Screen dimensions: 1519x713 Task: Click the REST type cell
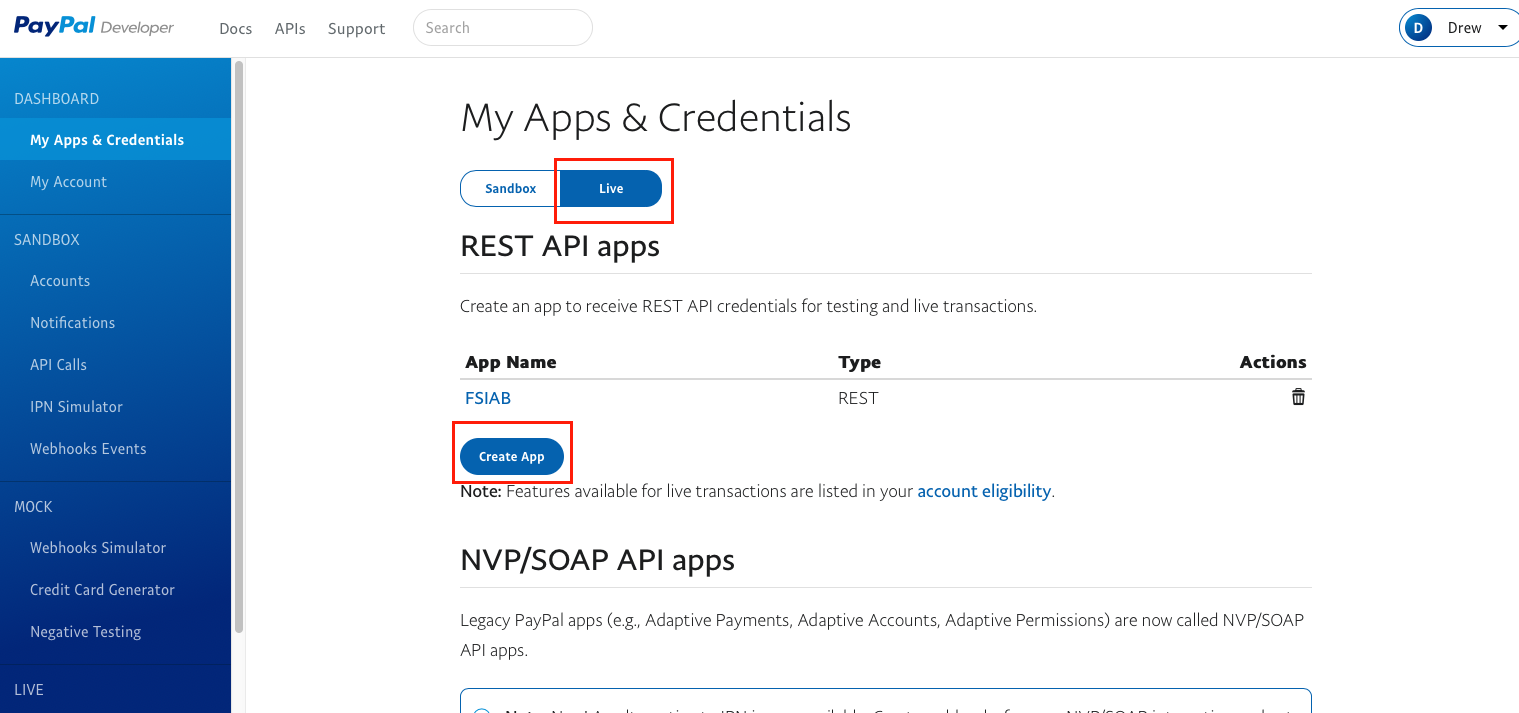858,398
